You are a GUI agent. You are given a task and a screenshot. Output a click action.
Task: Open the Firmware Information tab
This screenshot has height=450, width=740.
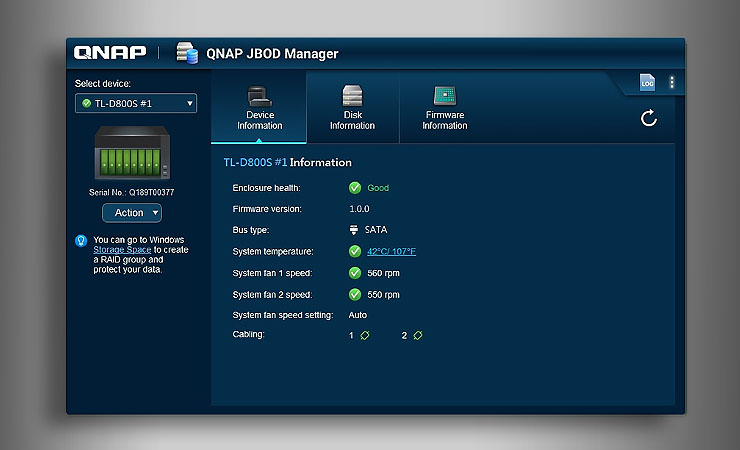[444, 108]
